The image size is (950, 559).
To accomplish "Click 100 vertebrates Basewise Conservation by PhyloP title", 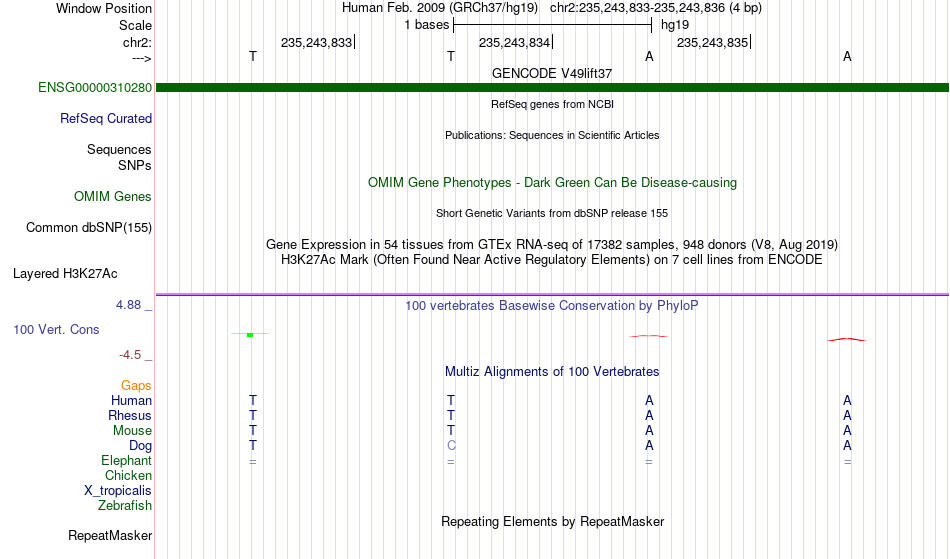I will coord(552,306).
